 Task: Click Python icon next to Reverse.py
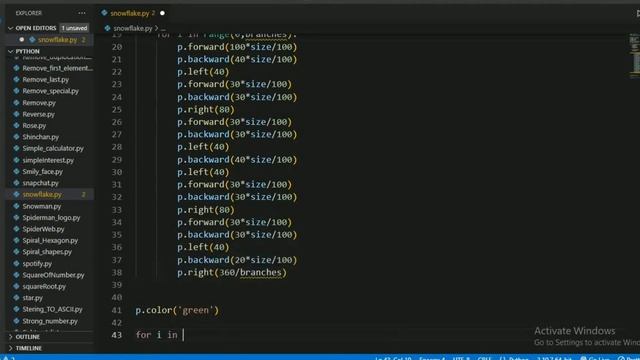point(17,114)
